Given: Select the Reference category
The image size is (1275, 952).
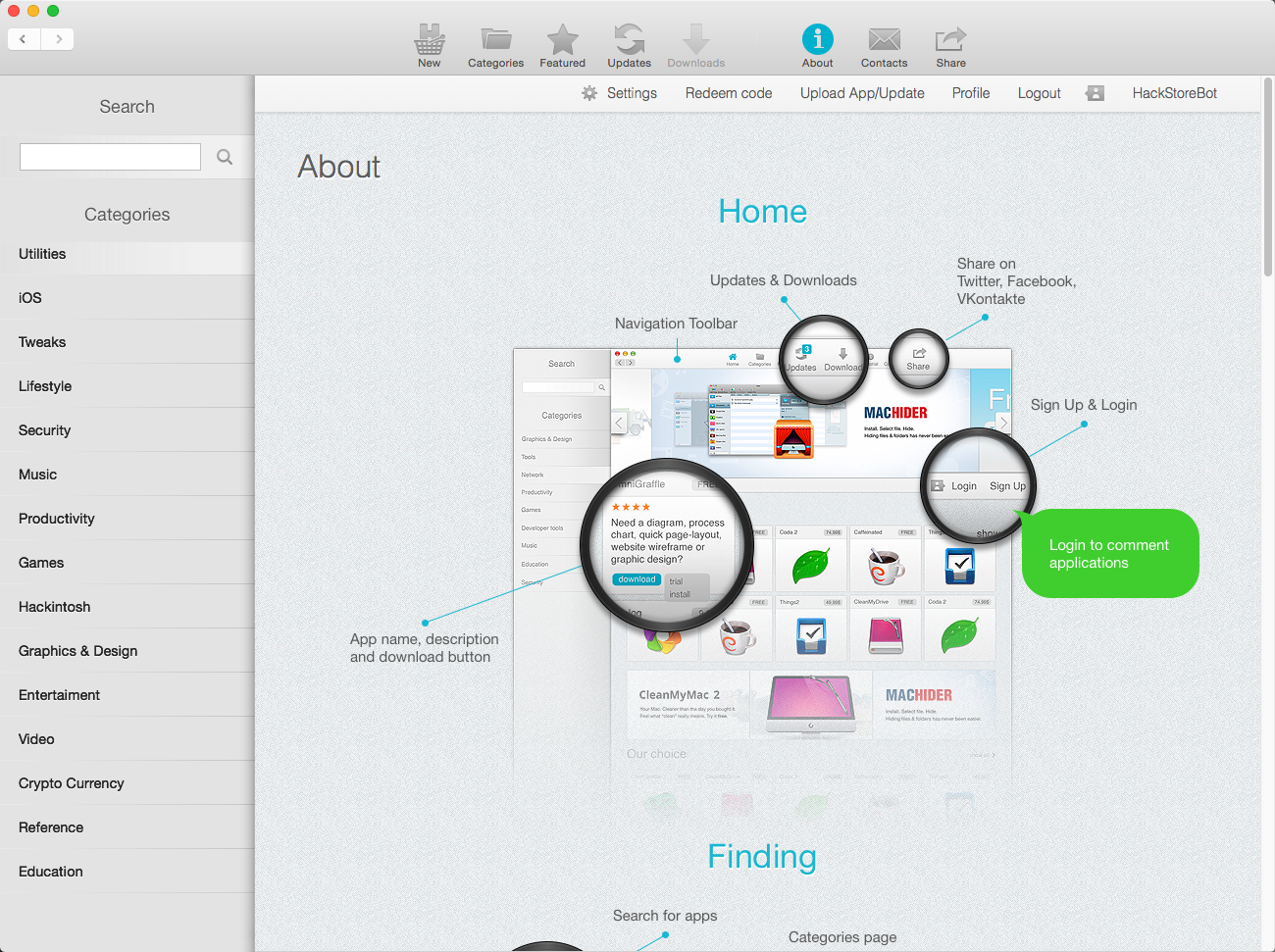Looking at the screenshot, I should [127, 827].
